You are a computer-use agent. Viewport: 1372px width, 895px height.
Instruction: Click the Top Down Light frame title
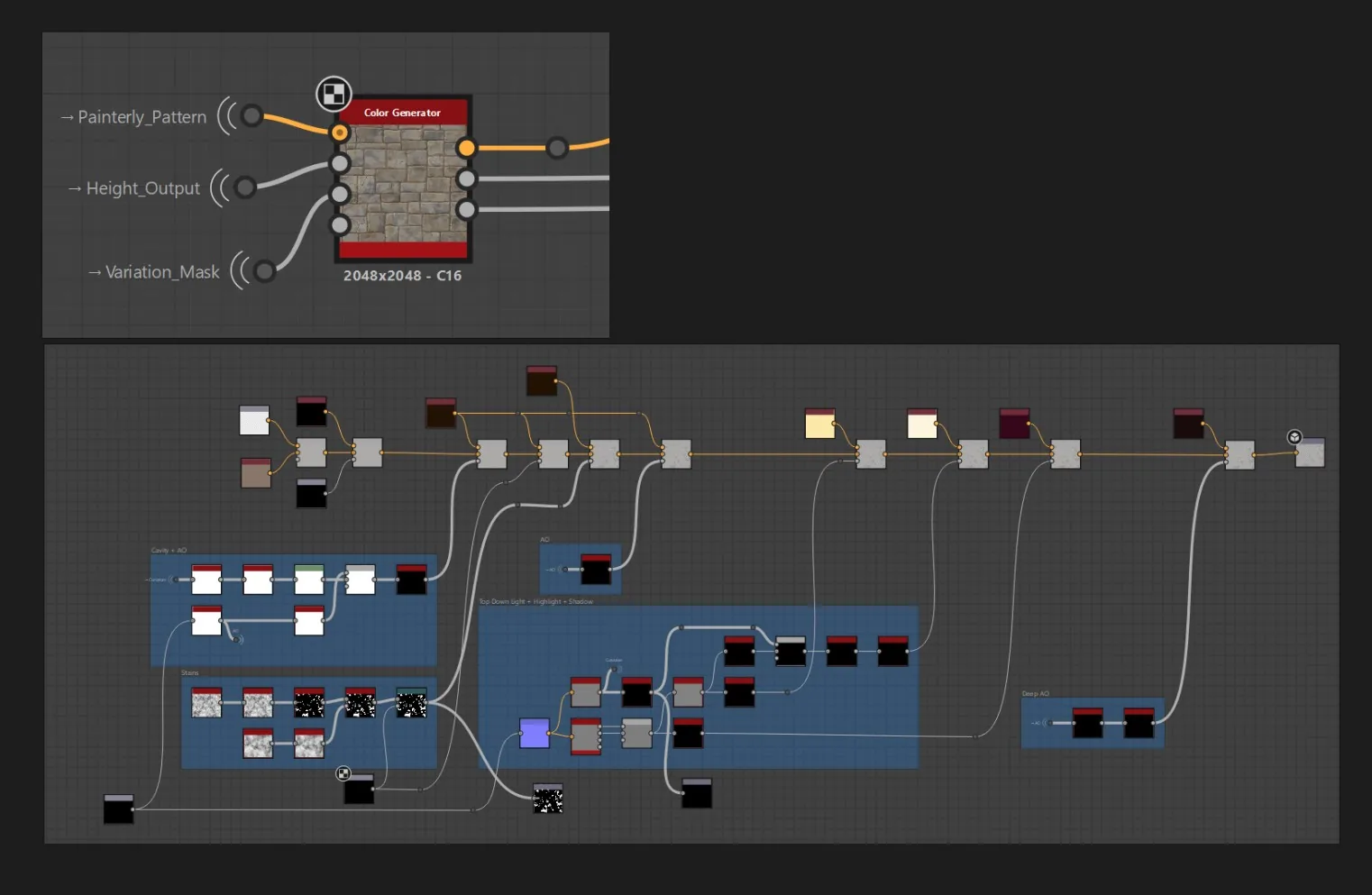tap(535, 601)
